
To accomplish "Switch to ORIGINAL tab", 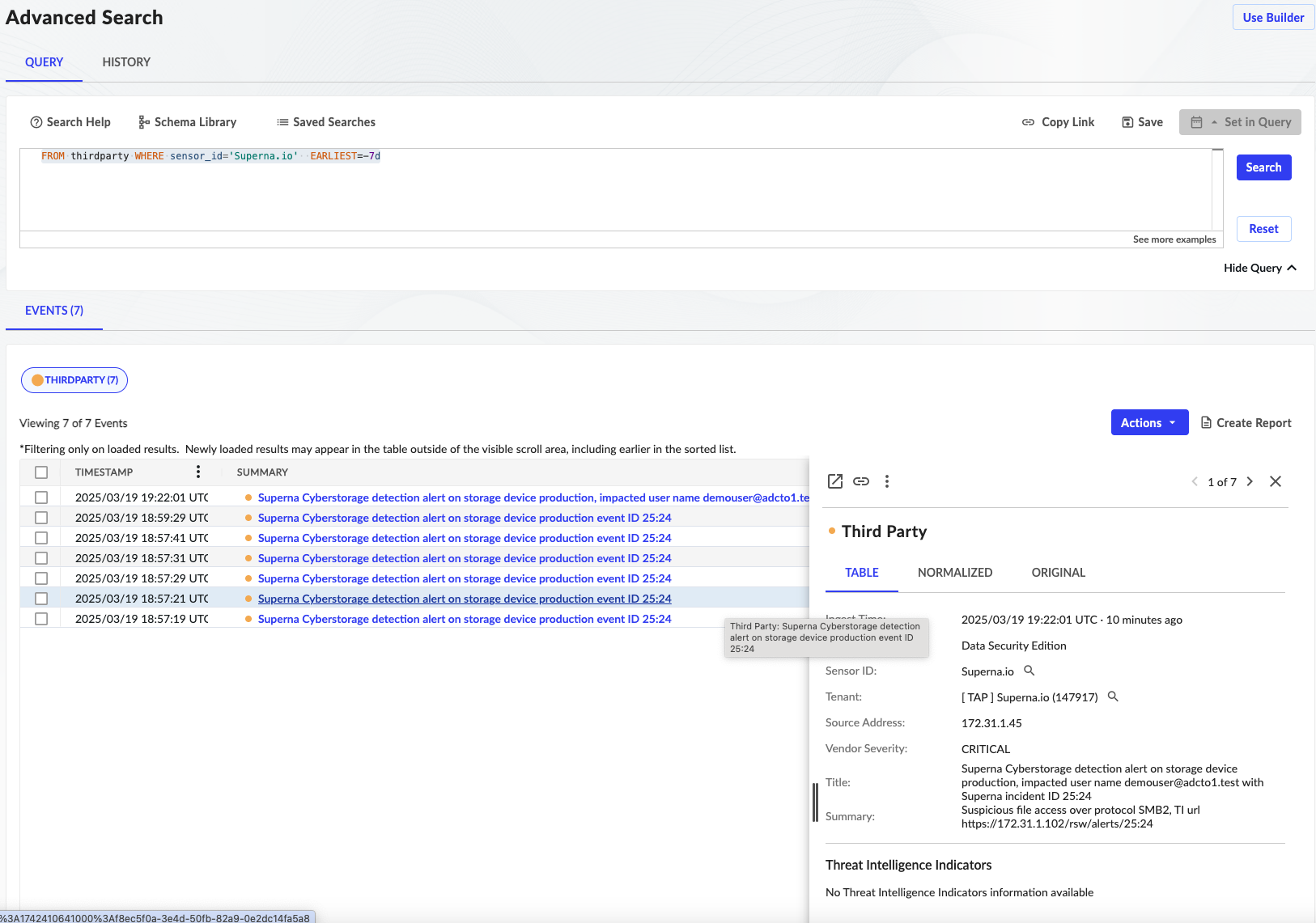I will click(x=1059, y=573).
